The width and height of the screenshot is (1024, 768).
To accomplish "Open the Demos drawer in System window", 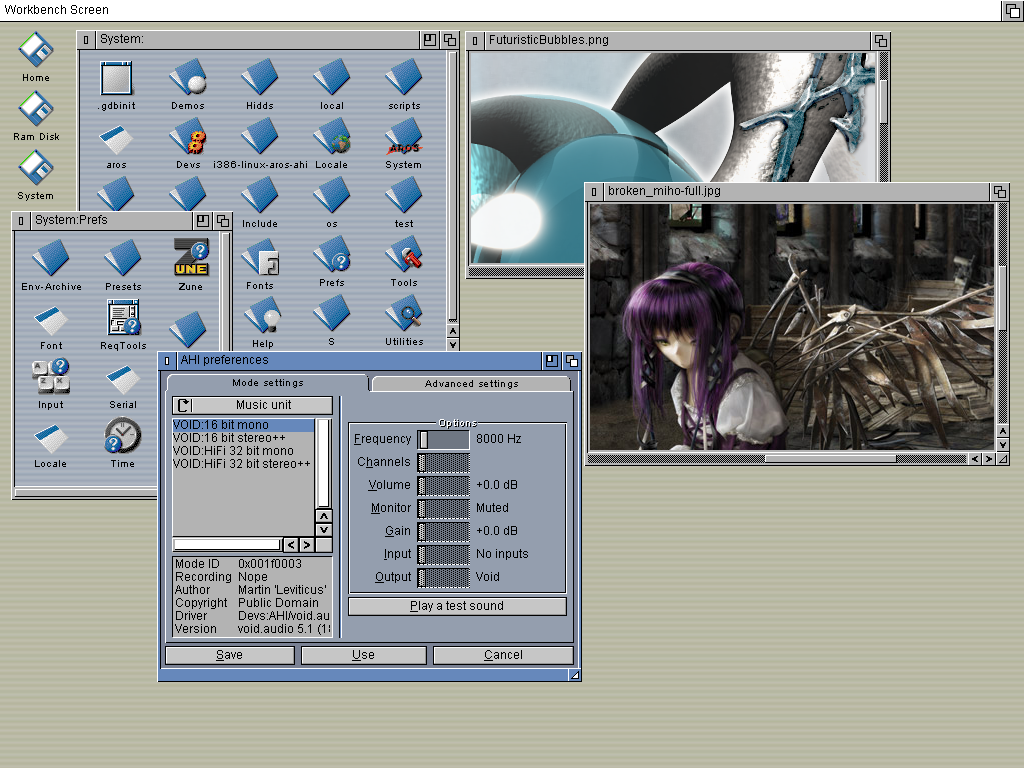I will (x=188, y=77).
